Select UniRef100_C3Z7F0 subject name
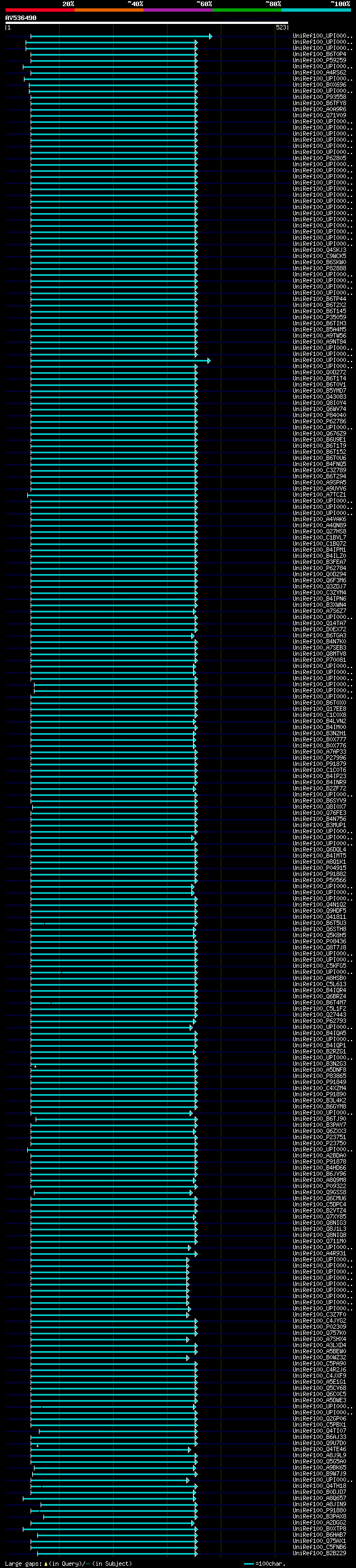This screenshot has width=356, height=1568. click(x=319, y=1315)
